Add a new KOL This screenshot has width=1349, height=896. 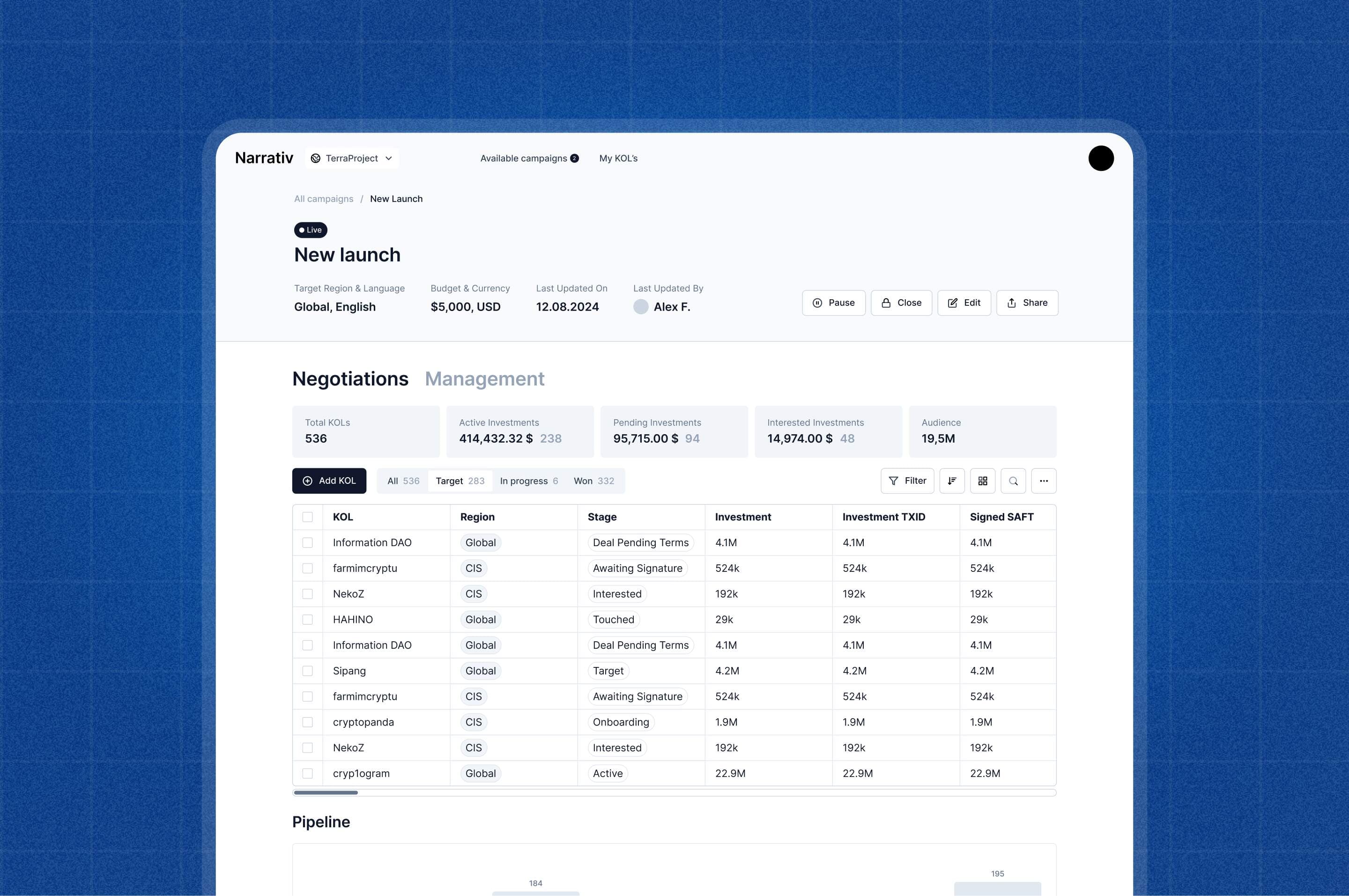coord(329,481)
